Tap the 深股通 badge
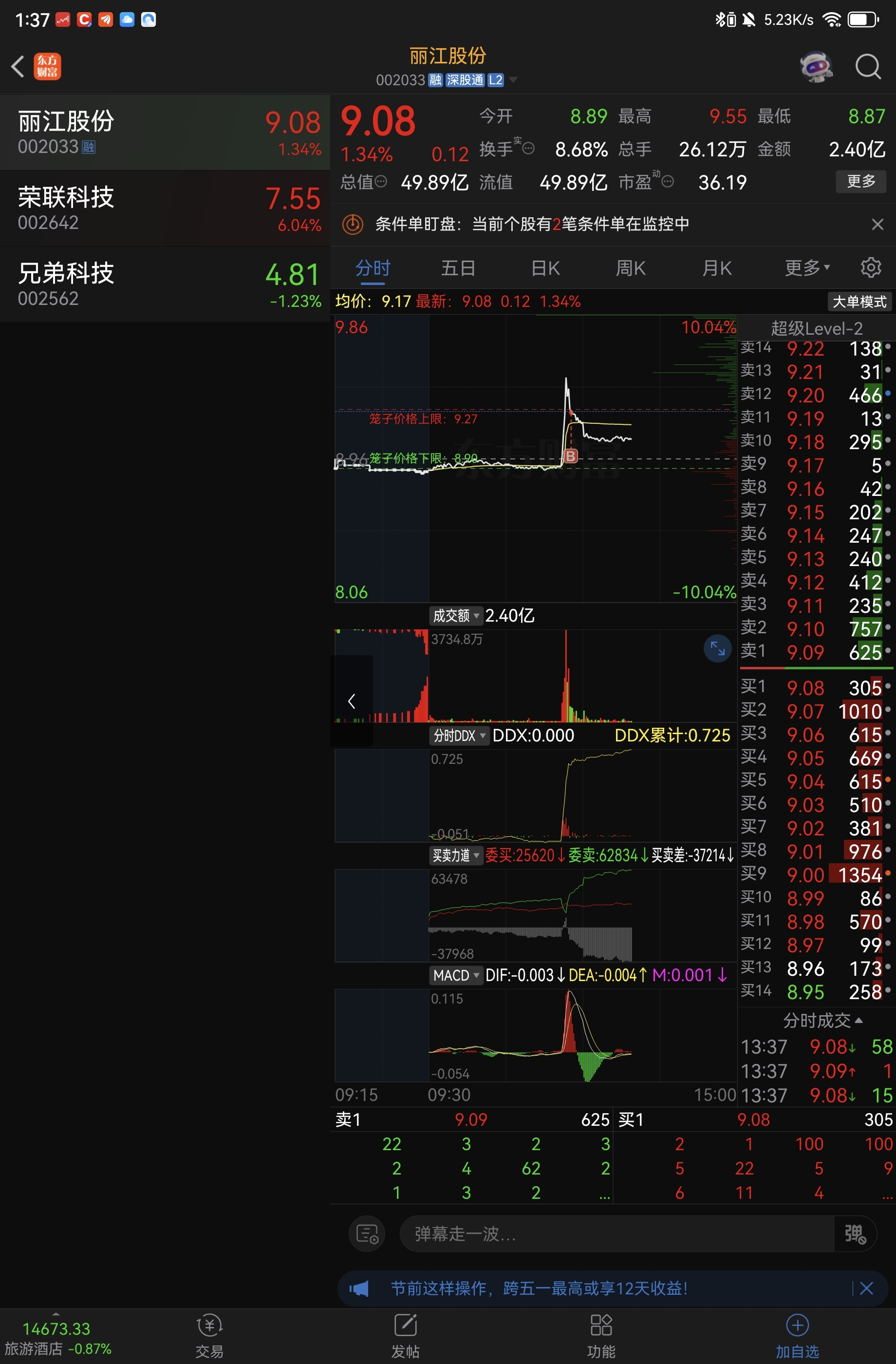Screen dimensions: 896x1364 [x=465, y=80]
